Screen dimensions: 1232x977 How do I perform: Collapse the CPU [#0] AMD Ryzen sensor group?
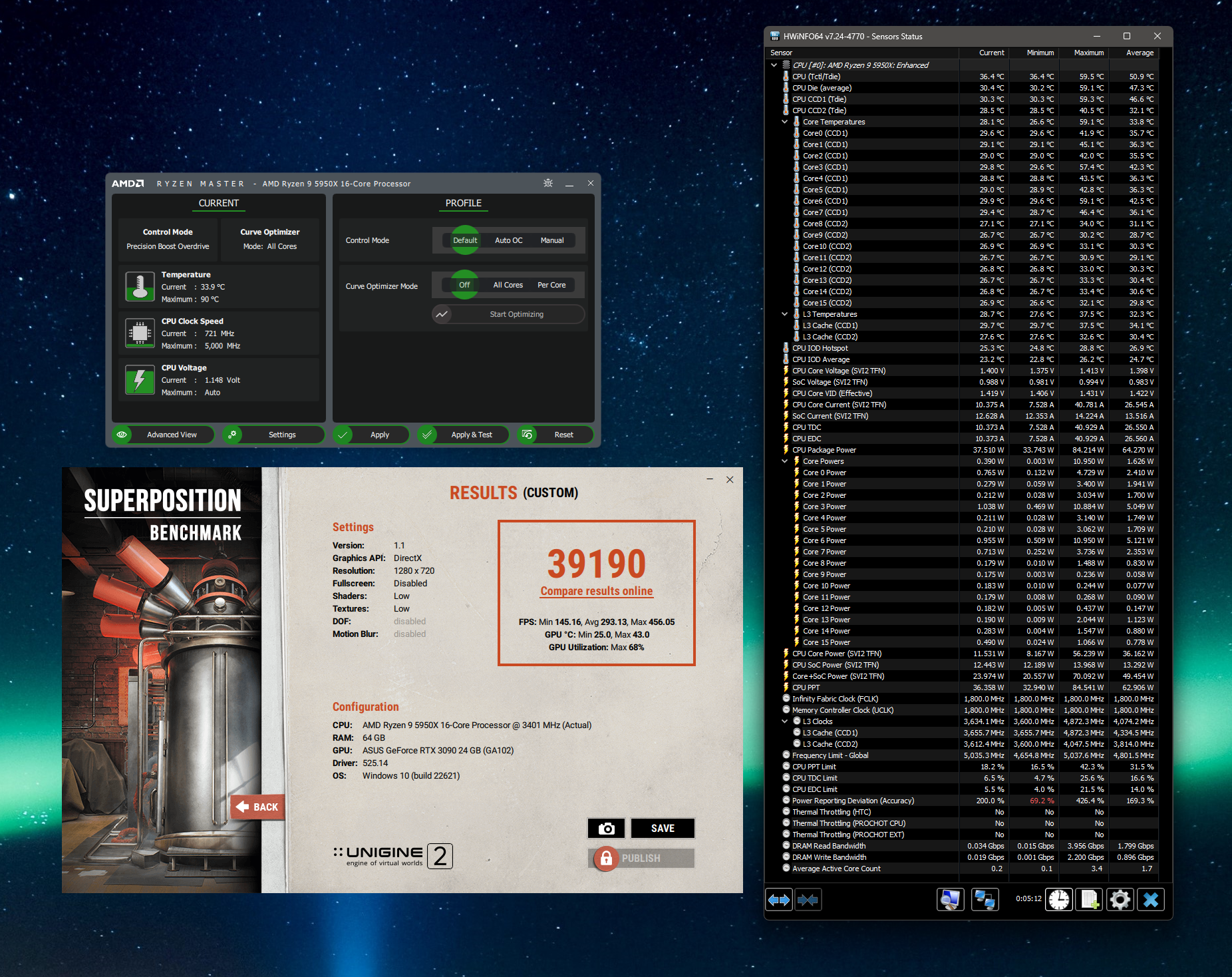click(x=774, y=65)
